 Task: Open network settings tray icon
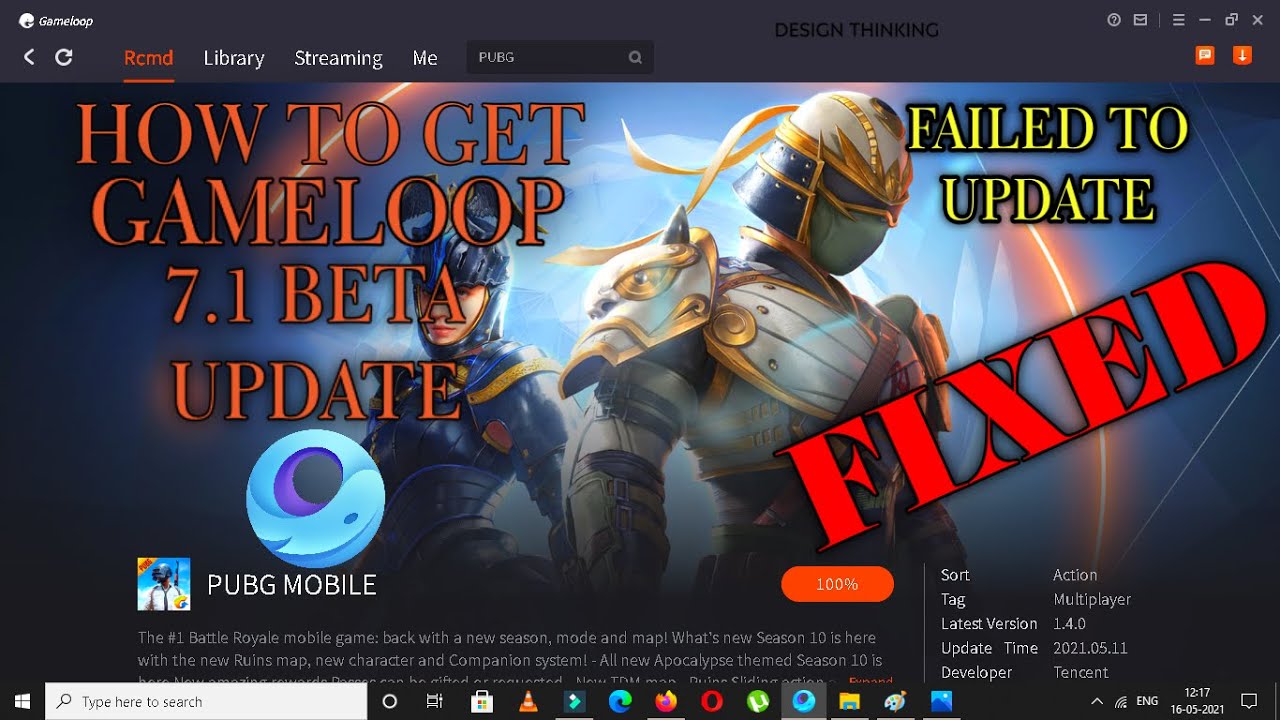[1121, 701]
